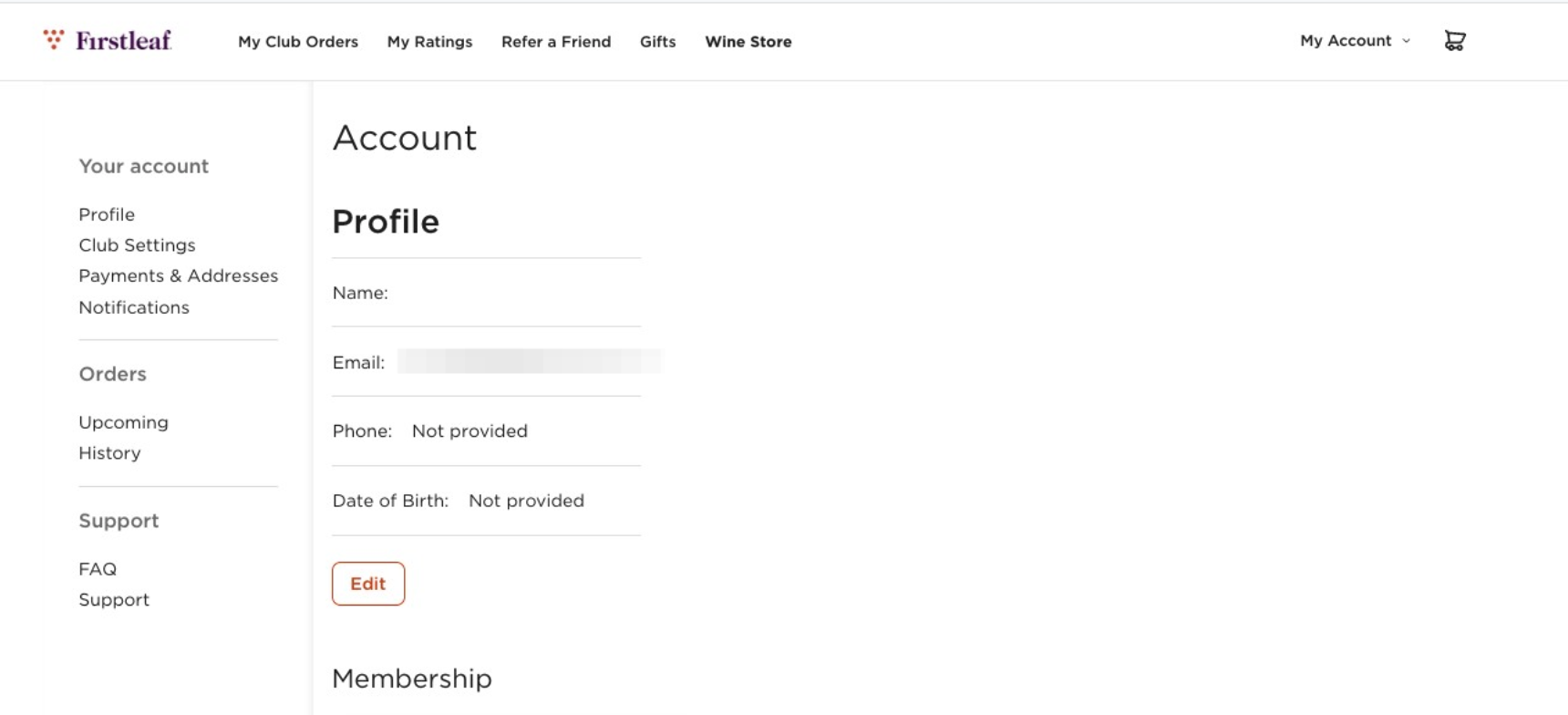Open Profile in sidebar

pyautogui.click(x=107, y=214)
